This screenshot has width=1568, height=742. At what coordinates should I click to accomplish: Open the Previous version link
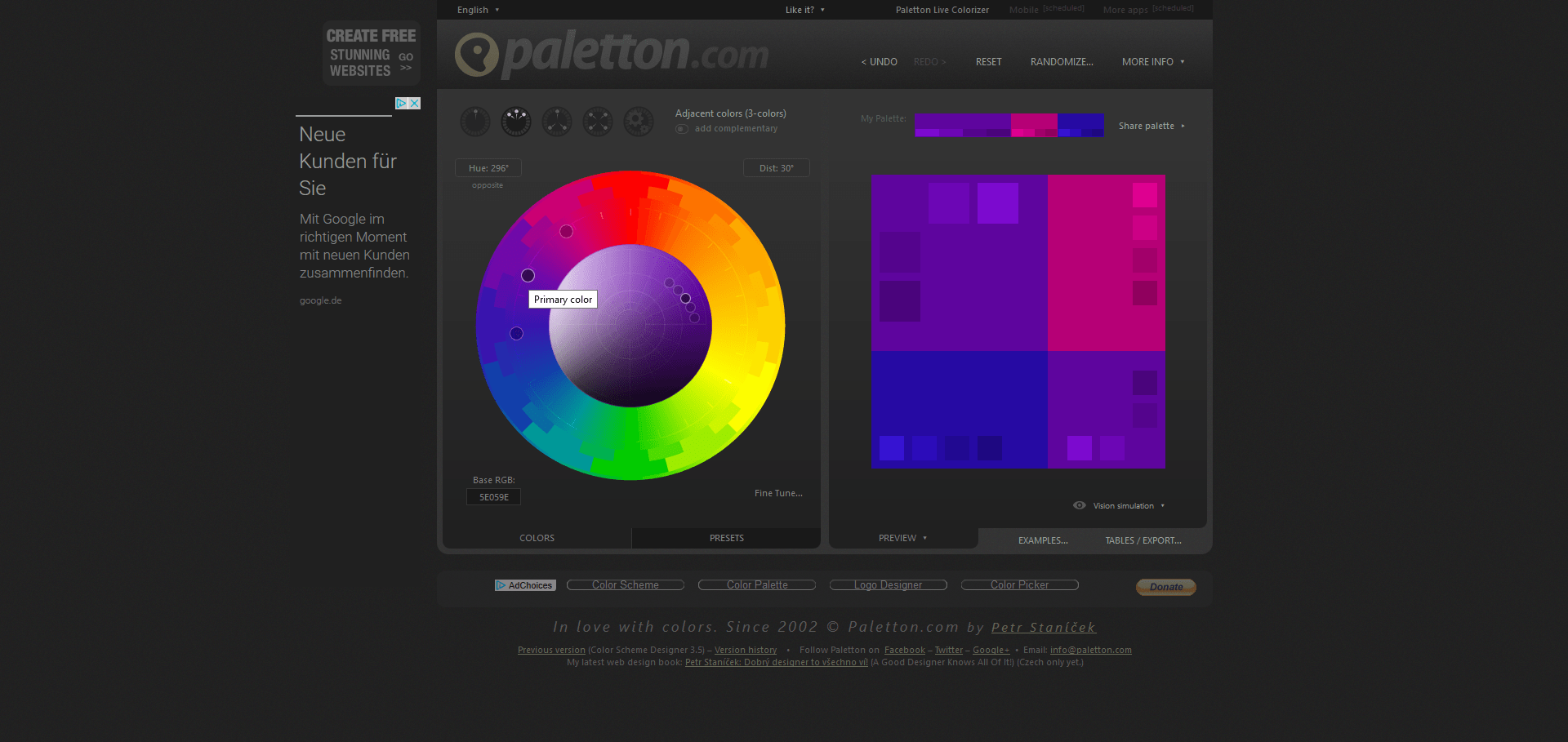click(x=551, y=651)
